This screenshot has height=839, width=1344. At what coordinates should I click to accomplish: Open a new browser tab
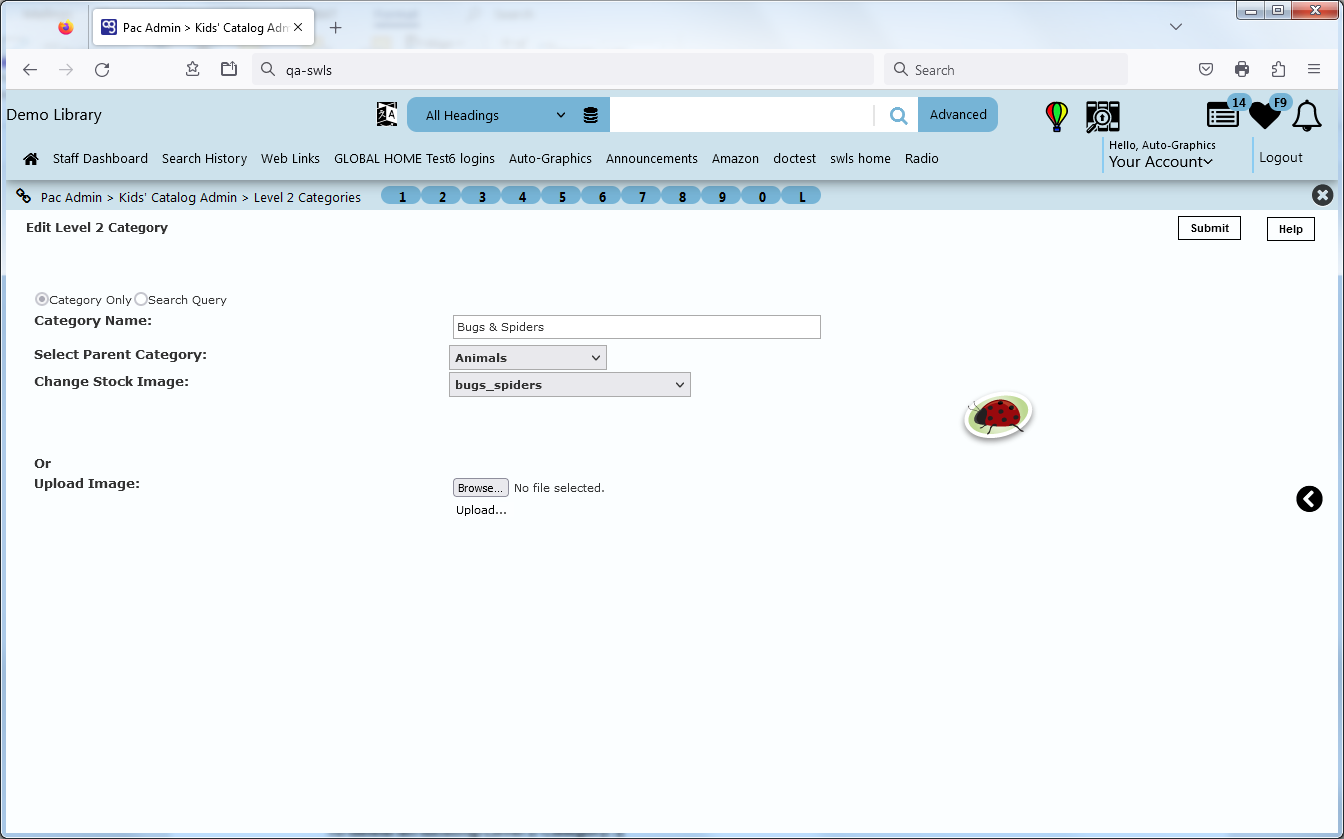point(336,28)
